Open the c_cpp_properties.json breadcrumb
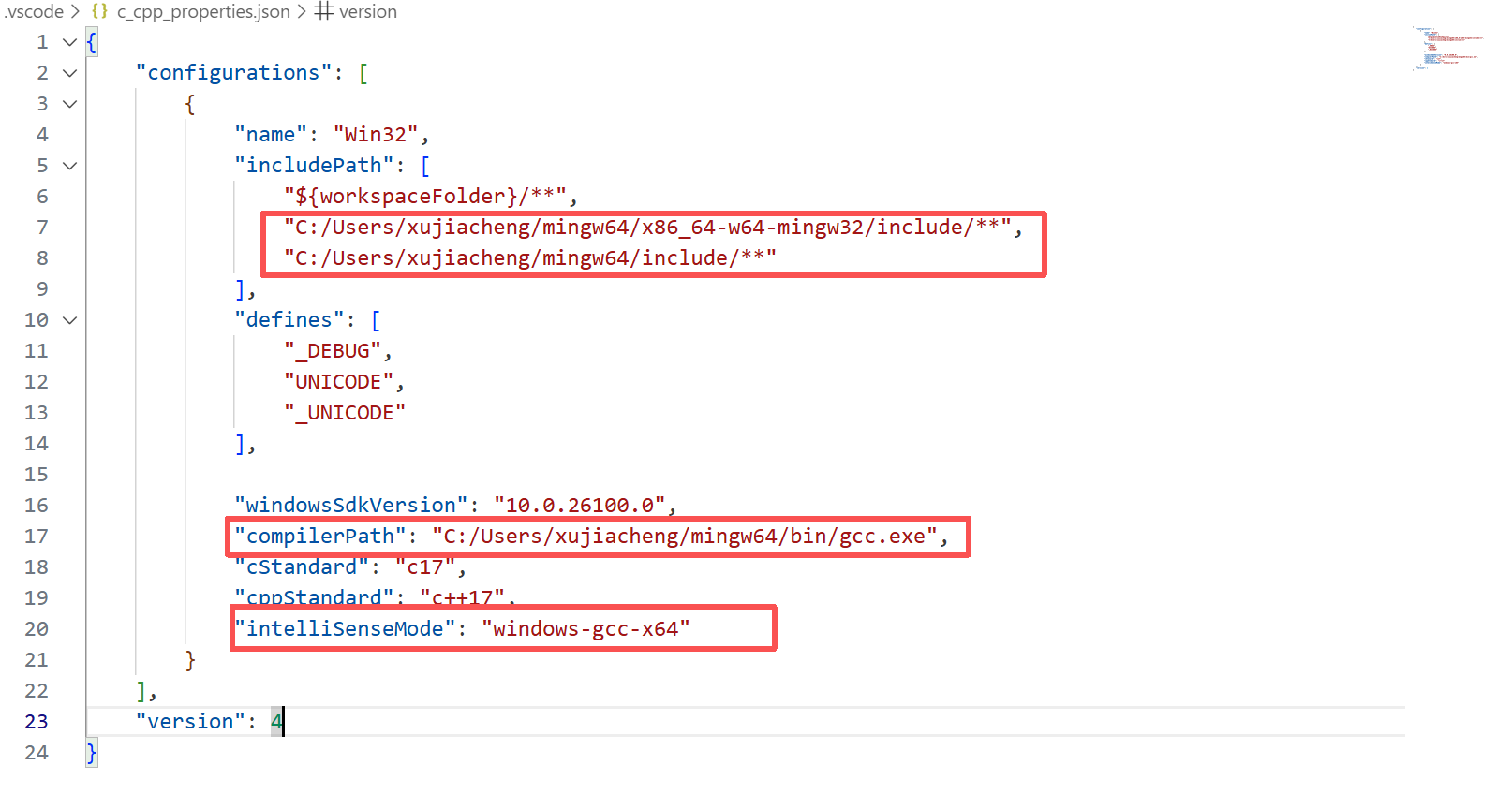The width and height of the screenshot is (1512, 809). 203,12
